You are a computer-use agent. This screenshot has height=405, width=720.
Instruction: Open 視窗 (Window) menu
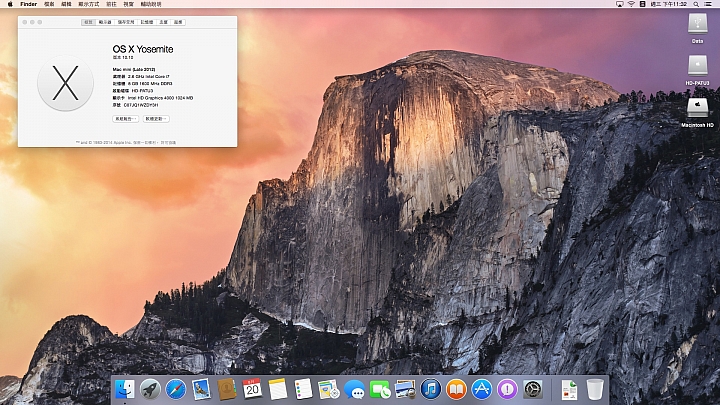pyautogui.click(x=129, y=4)
